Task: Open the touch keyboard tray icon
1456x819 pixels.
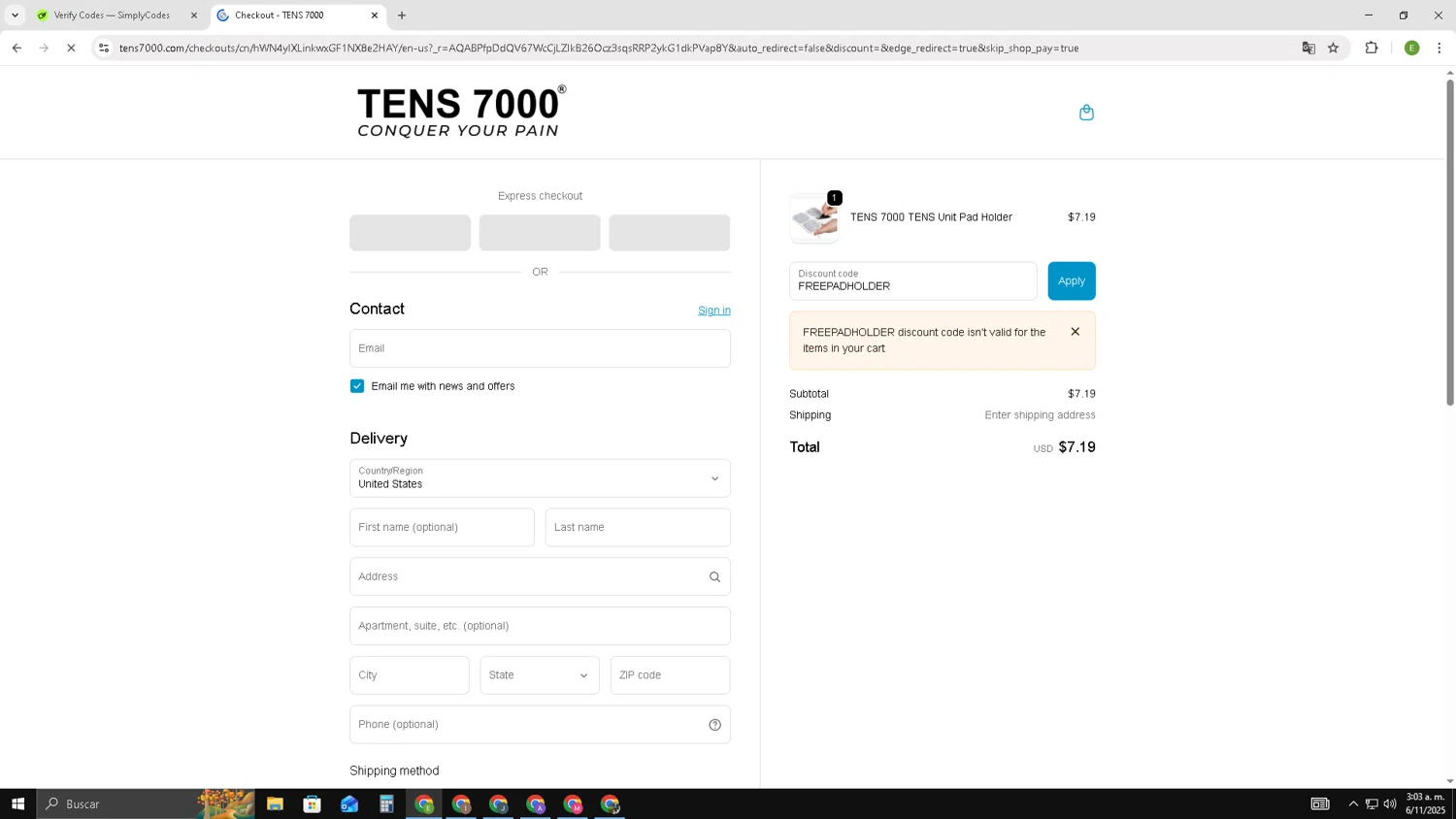Action: click(1320, 803)
